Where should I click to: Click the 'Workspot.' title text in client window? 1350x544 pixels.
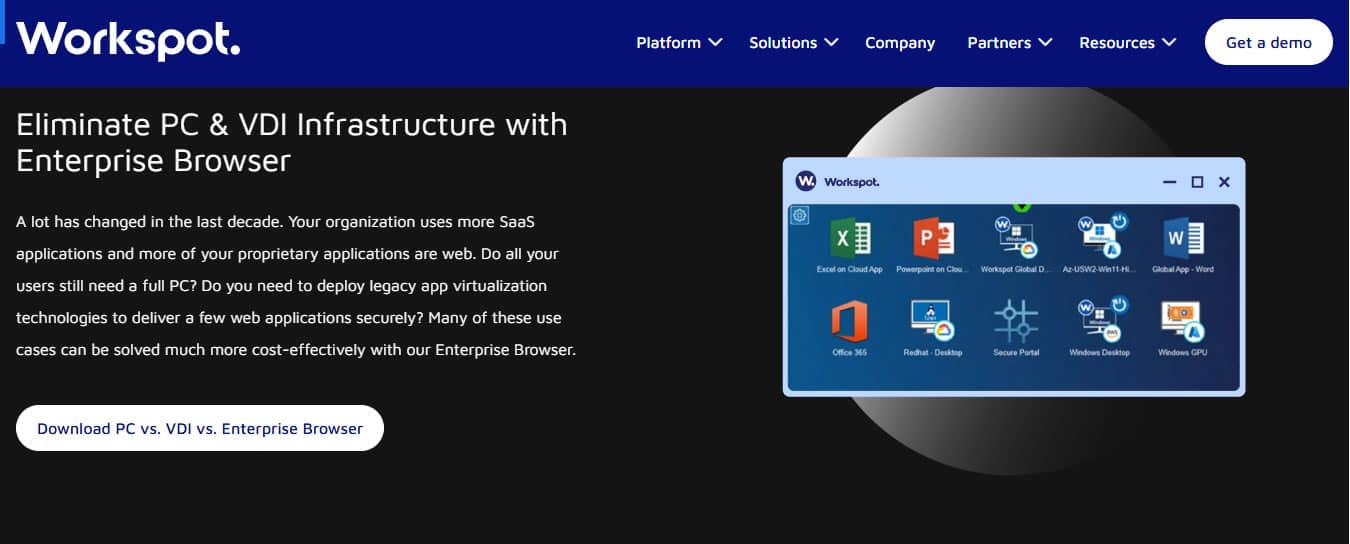click(851, 182)
